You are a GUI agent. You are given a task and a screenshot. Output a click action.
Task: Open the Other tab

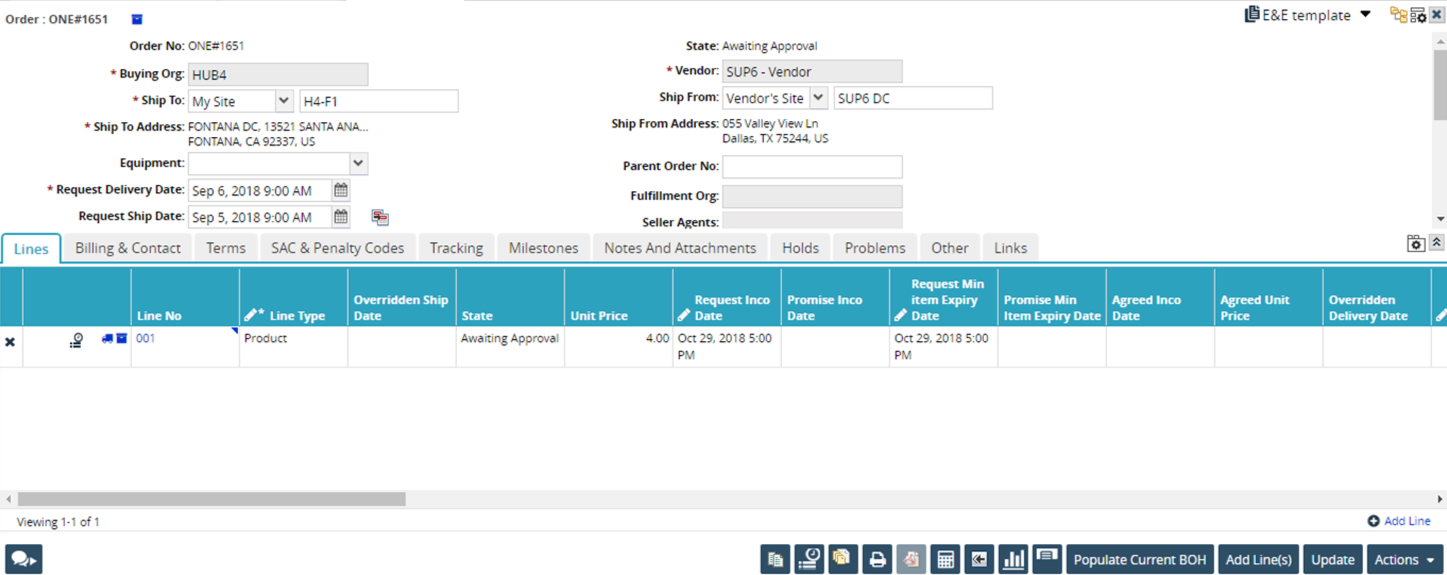tap(950, 248)
